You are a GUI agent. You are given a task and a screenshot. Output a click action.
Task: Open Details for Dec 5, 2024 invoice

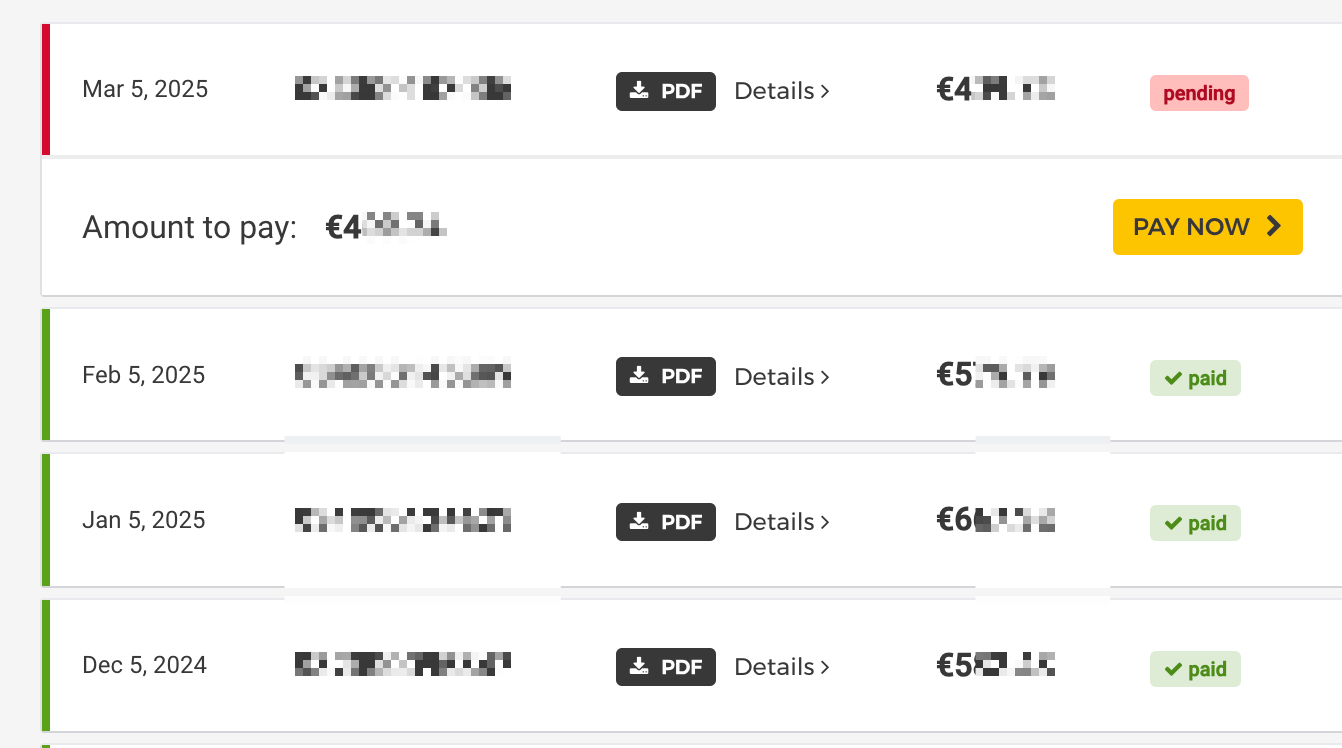pyautogui.click(x=782, y=667)
